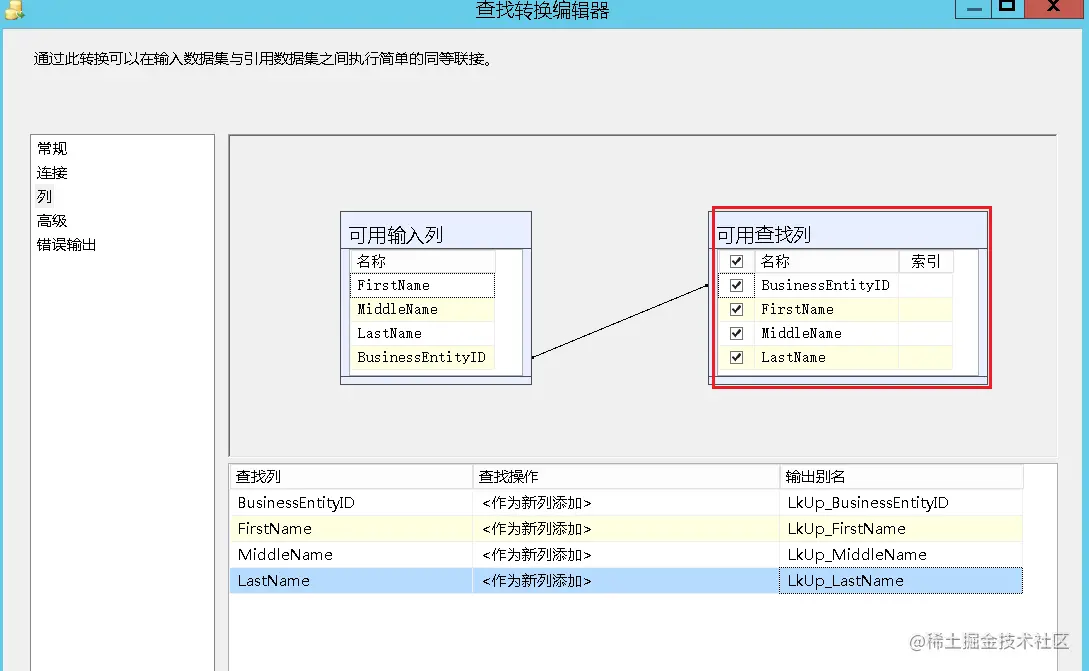1089x671 pixels.
Task: Uncheck FirstName in the lookup columns
Action: pos(736,309)
